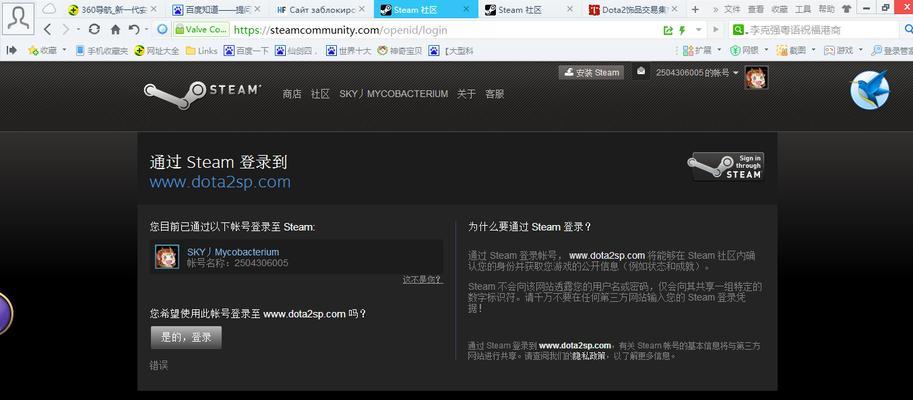Image resolution: width=913 pixels, height=400 pixels.
Task: Open the 百度一下 bookmark
Action: click(x=246, y=51)
